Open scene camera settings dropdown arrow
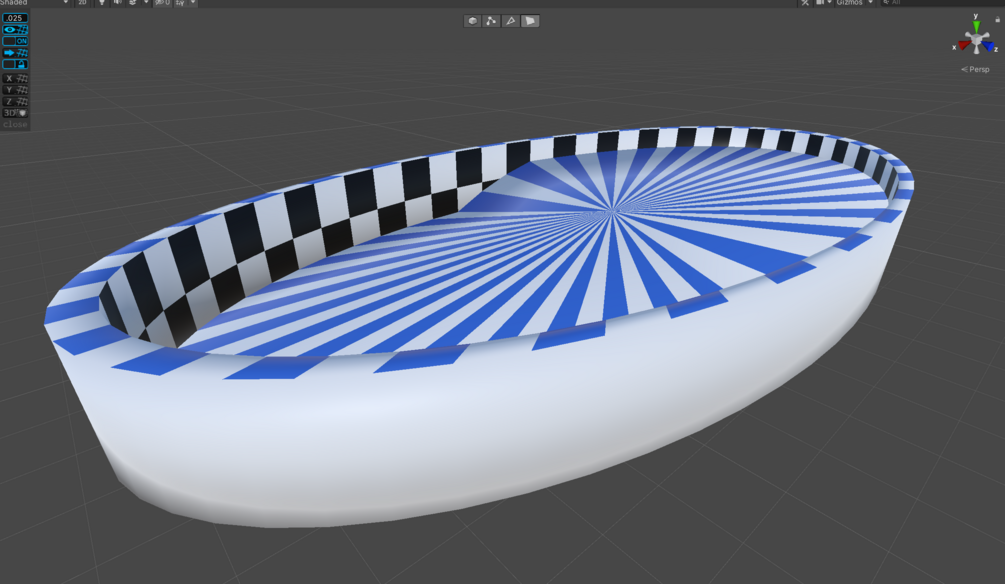This screenshot has height=584, width=1005. (829, 3)
